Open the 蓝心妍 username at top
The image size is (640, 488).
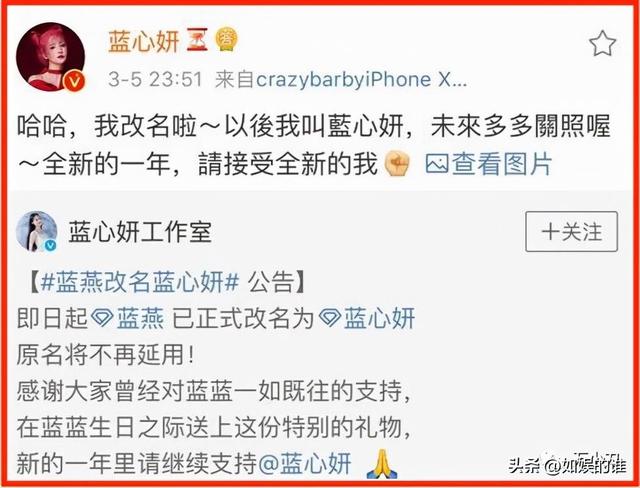[x=144, y=41]
